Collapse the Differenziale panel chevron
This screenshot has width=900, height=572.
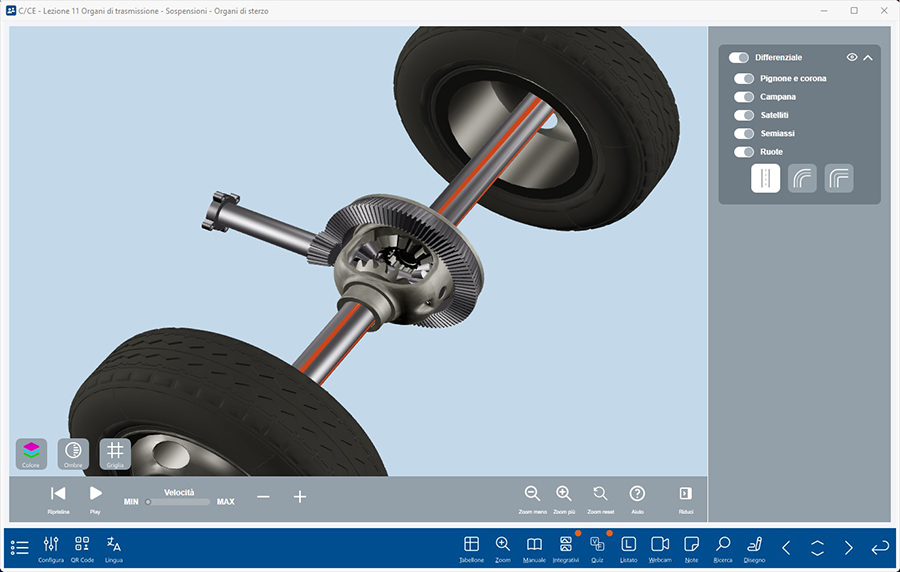(x=868, y=58)
